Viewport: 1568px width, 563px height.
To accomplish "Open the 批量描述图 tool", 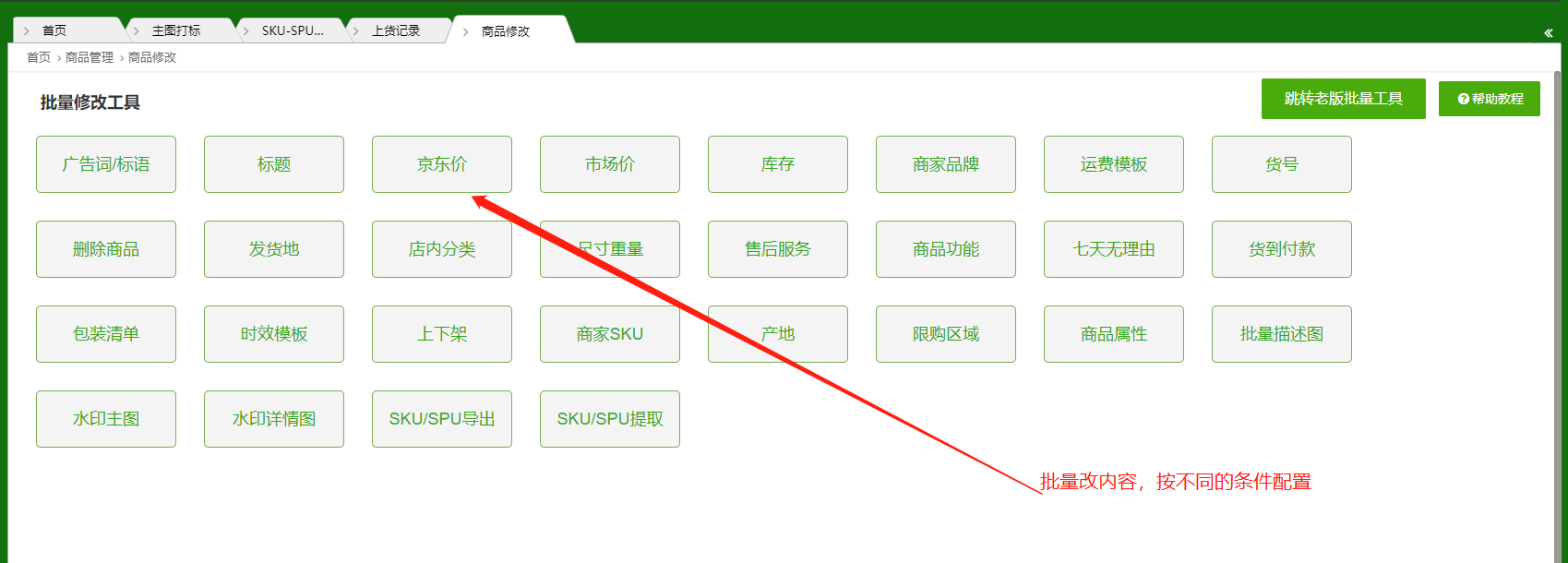I will [x=1281, y=334].
